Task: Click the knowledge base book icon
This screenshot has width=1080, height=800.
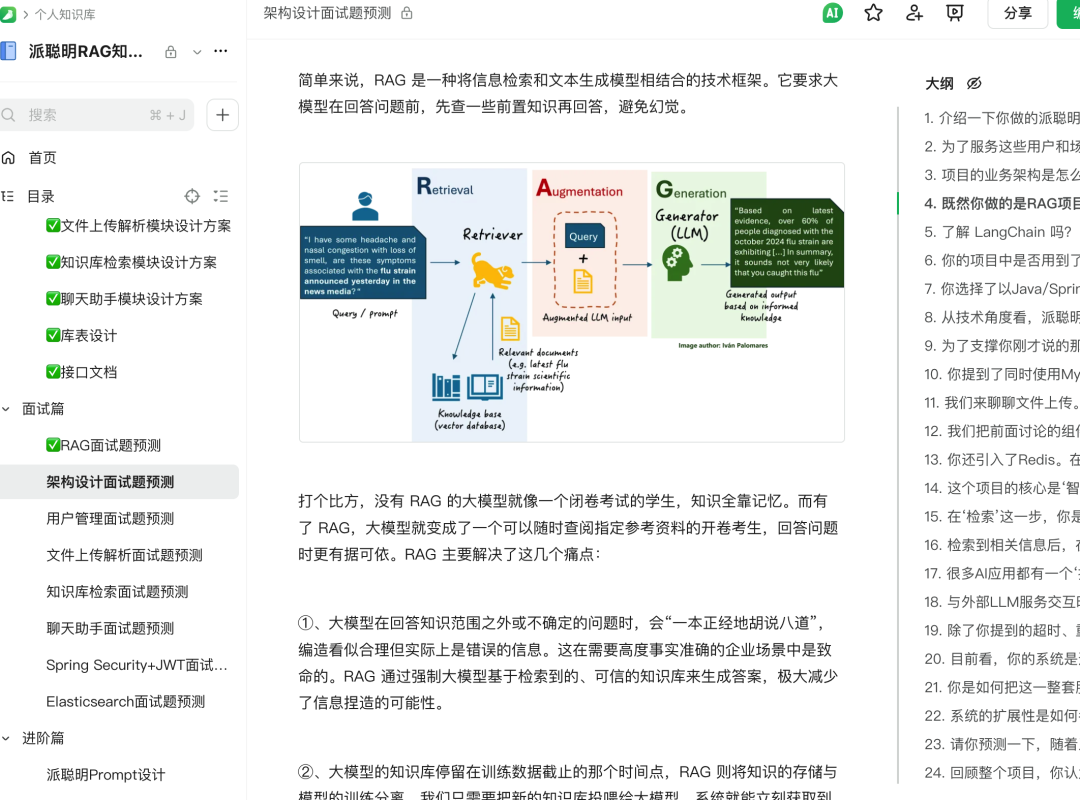Action: click(8, 51)
